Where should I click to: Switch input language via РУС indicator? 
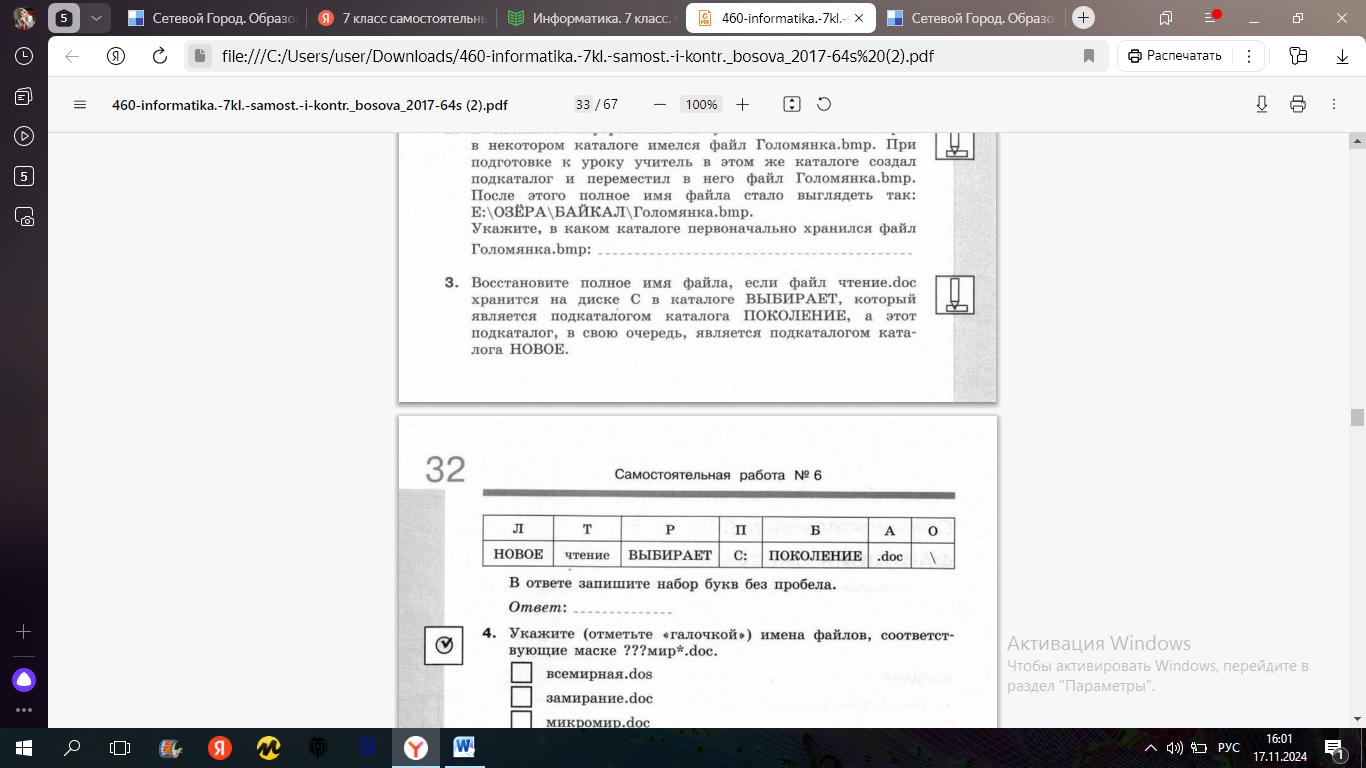pyautogui.click(x=1229, y=748)
